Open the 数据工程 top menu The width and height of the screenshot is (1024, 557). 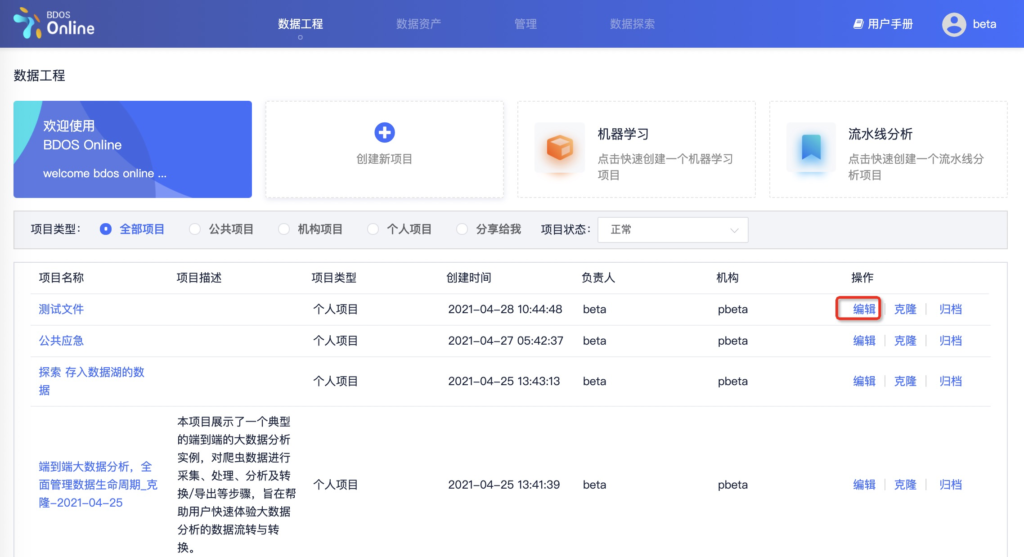300,24
